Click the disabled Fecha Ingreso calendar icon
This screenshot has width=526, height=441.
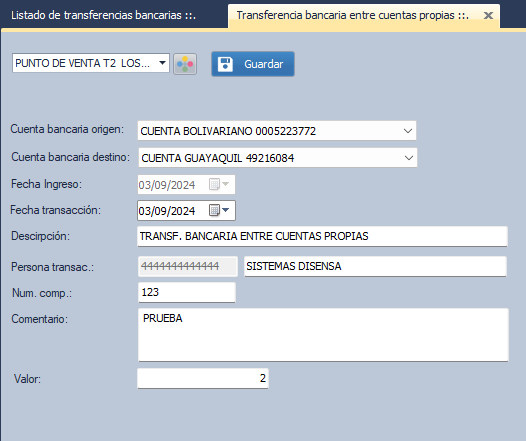point(214,184)
